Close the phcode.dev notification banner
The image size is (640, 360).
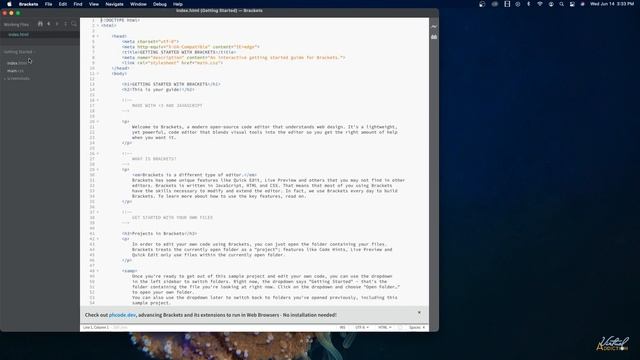click(419, 313)
